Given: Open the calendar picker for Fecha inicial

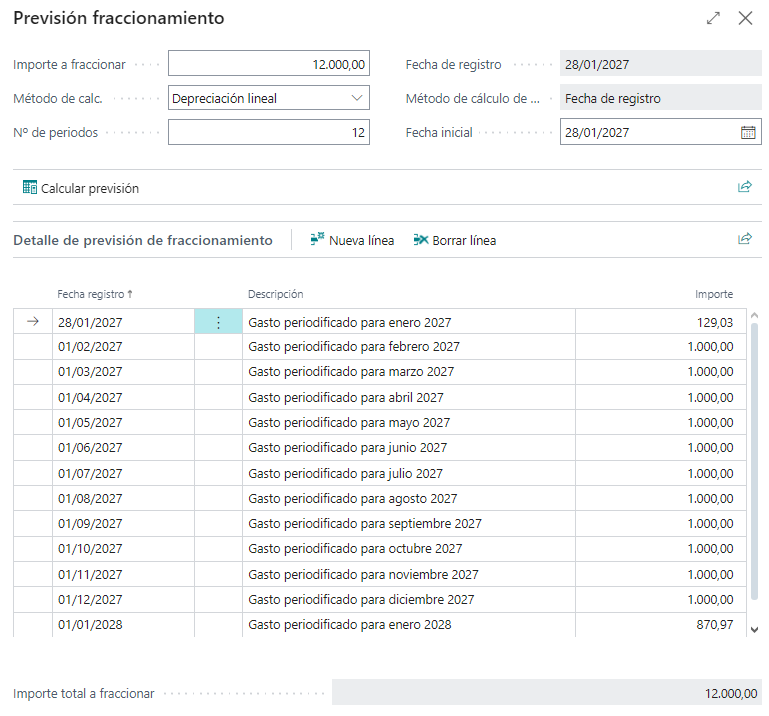Looking at the screenshot, I should click(x=747, y=132).
